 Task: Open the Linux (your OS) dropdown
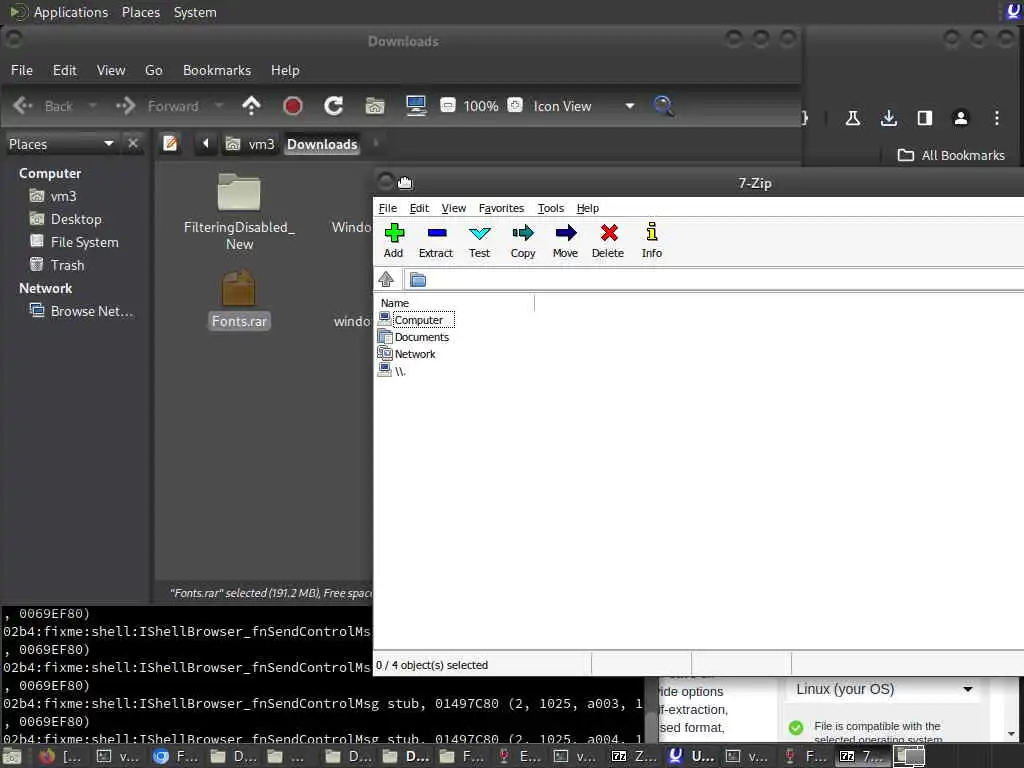[884, 690]
